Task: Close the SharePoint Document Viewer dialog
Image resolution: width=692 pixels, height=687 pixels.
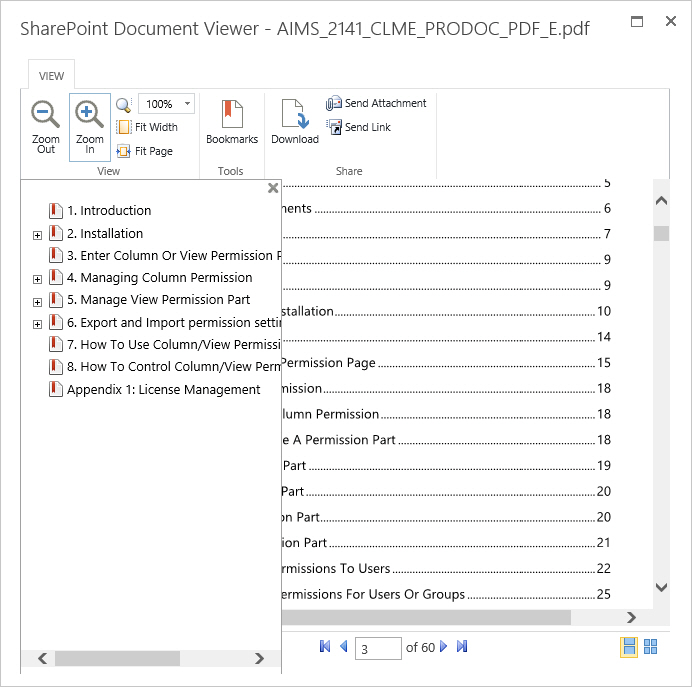Action: (x=671, y=21)
